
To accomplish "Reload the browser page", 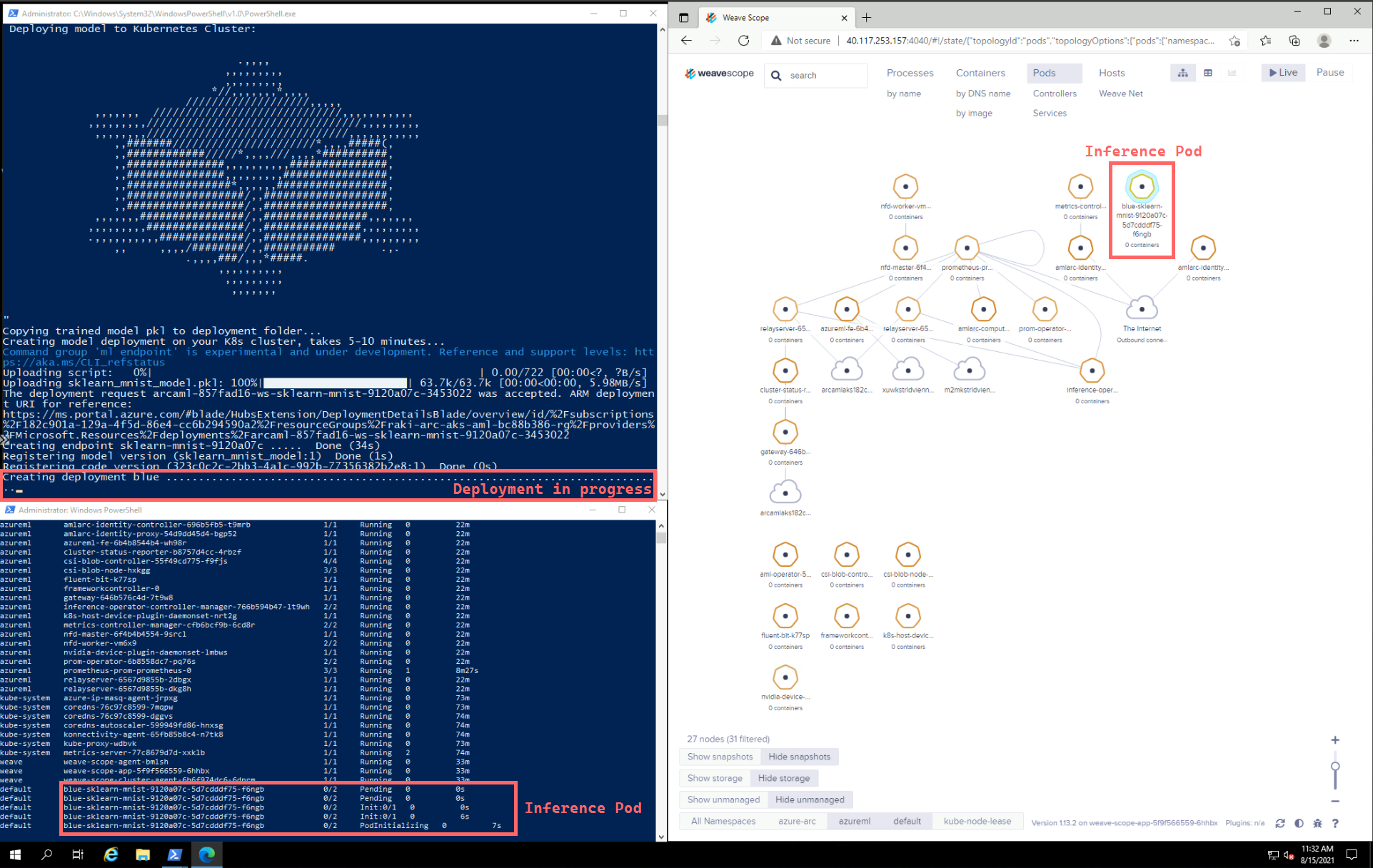I will (743, 41).
